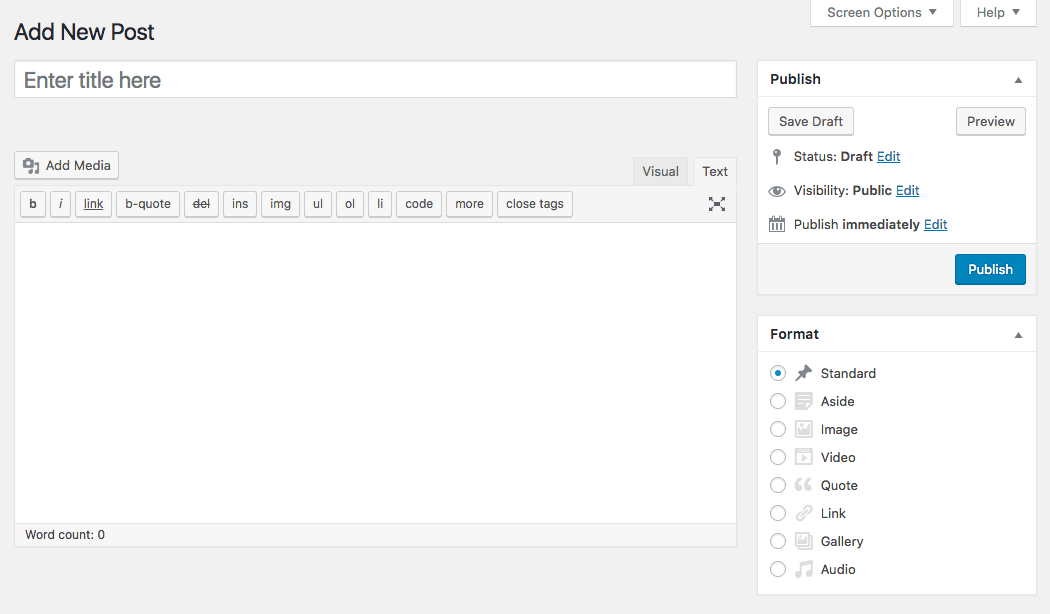Click the camera icon for Image format

(803, 429)
